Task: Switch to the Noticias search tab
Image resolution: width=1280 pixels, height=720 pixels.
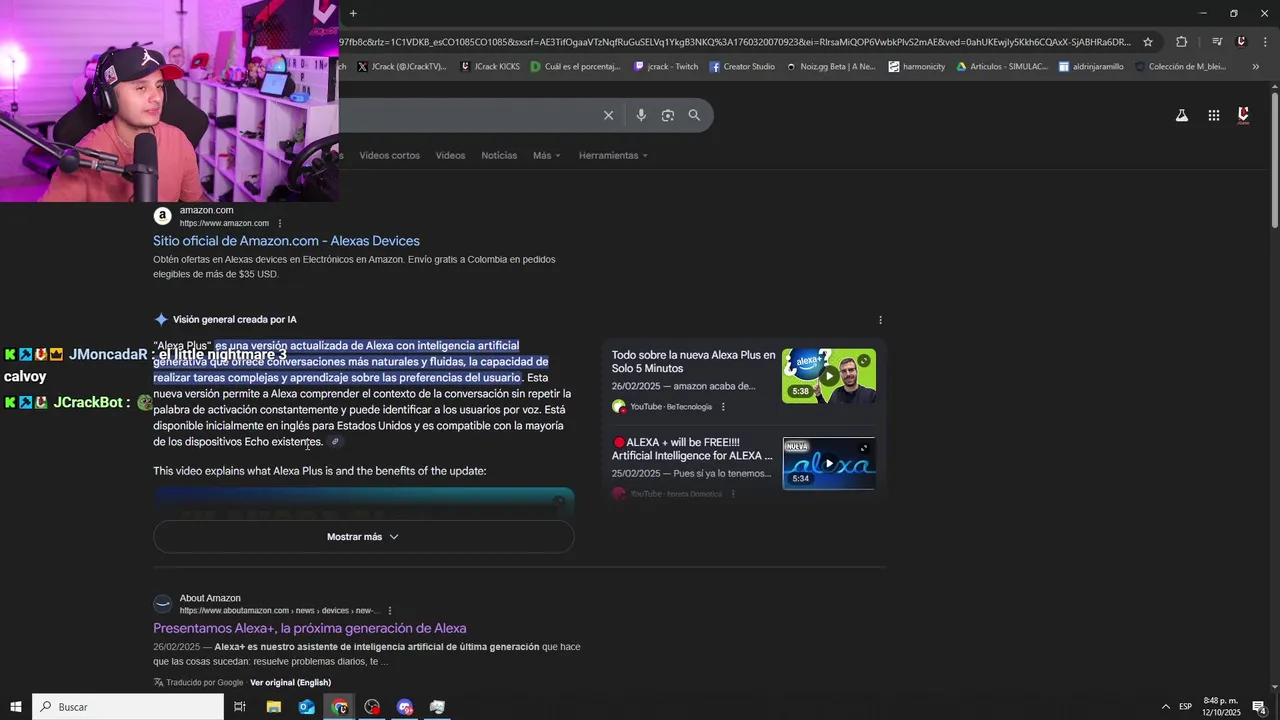Action: 499,156
